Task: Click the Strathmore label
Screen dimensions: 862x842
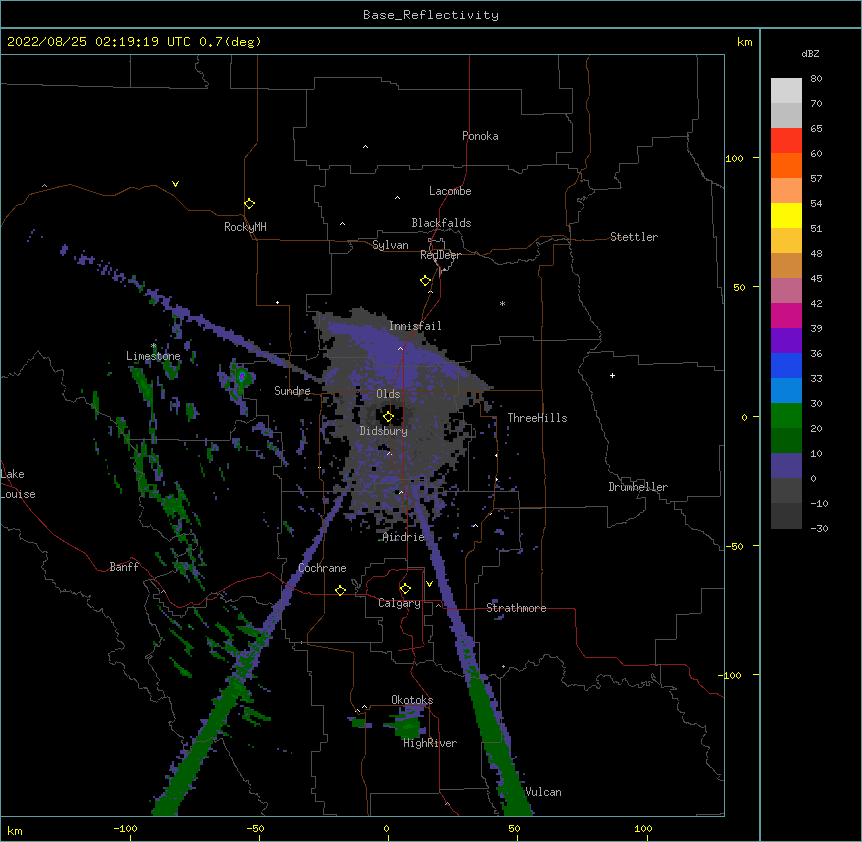Action: coord(516,608)
